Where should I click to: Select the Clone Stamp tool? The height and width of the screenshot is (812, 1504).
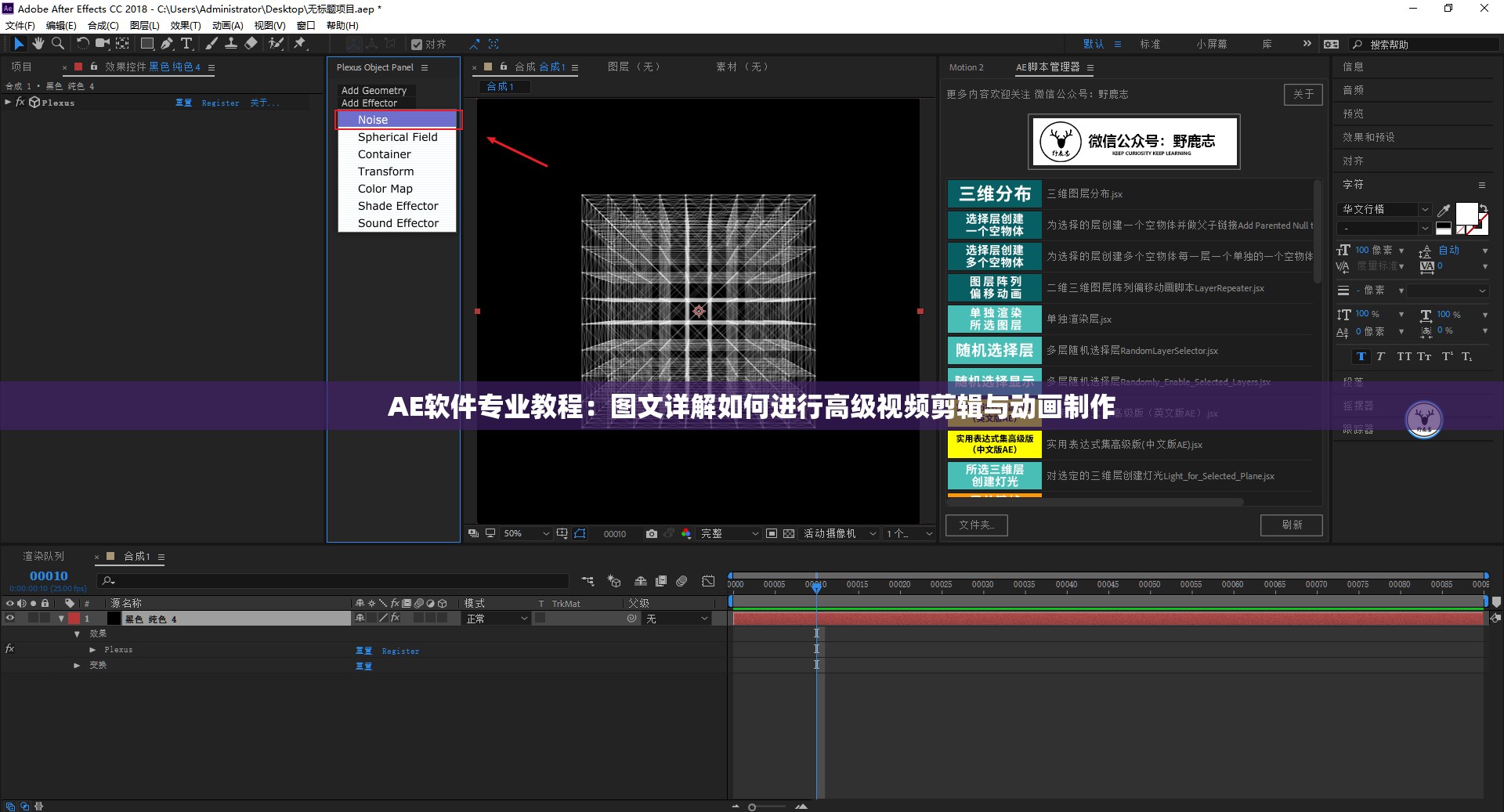[231, 44]
